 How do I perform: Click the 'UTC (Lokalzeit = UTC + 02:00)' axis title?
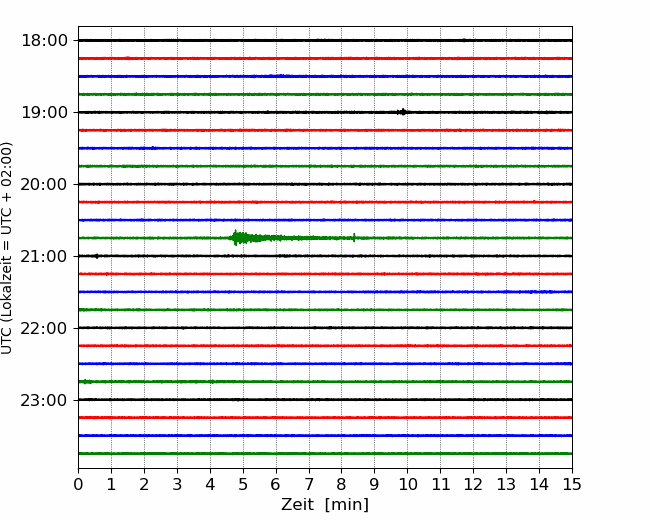(7, 248)
